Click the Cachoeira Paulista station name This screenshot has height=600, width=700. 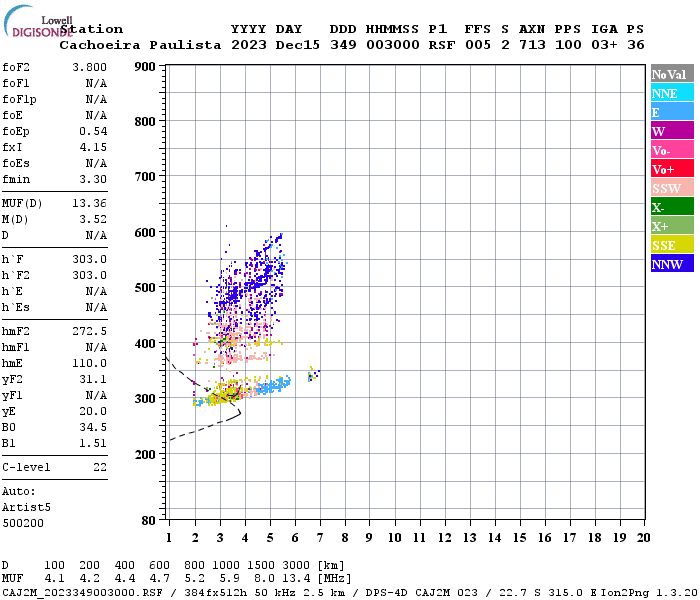(140, 45)
